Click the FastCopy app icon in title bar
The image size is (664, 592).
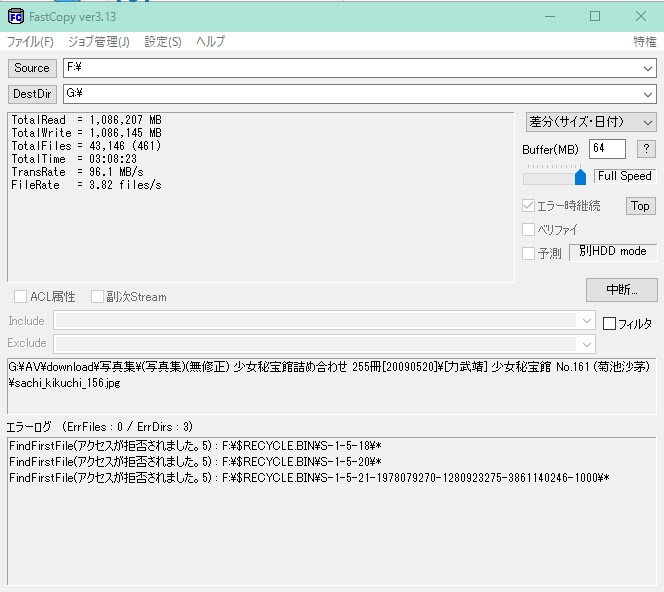click(15, 16)
